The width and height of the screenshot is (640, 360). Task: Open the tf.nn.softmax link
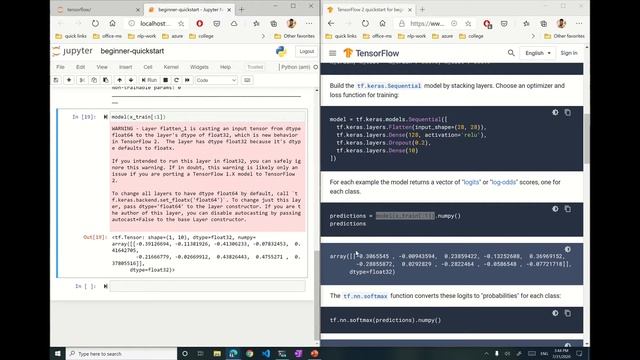coord(365,296)
